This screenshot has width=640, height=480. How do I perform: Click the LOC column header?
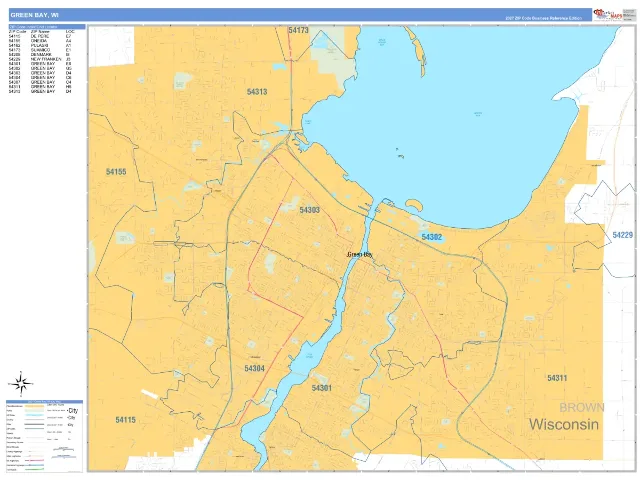(70, 31)
